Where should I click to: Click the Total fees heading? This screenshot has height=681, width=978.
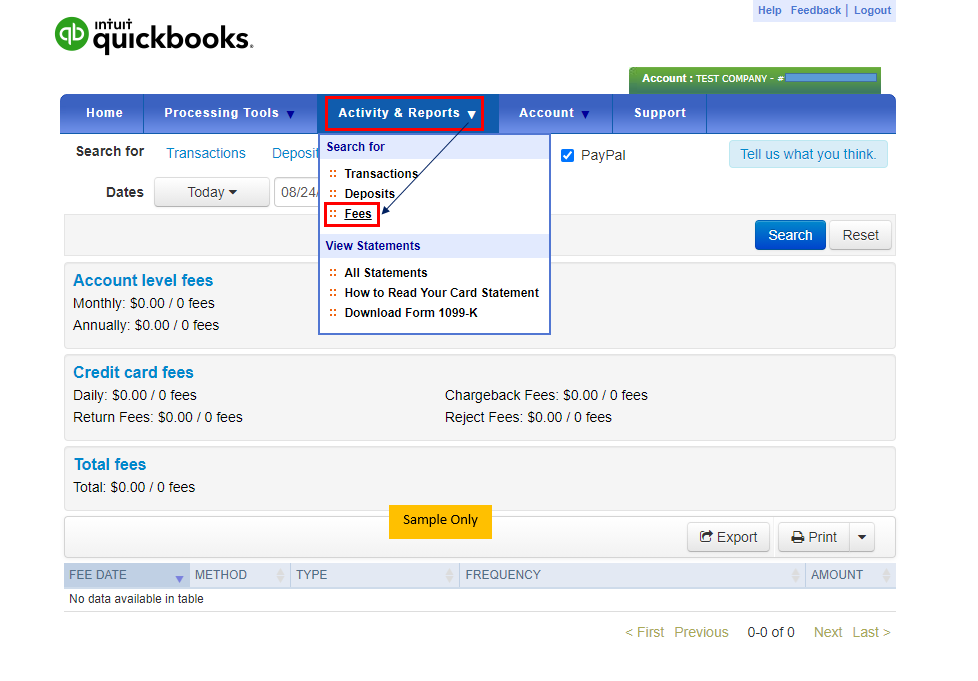(x=110, y=465)
